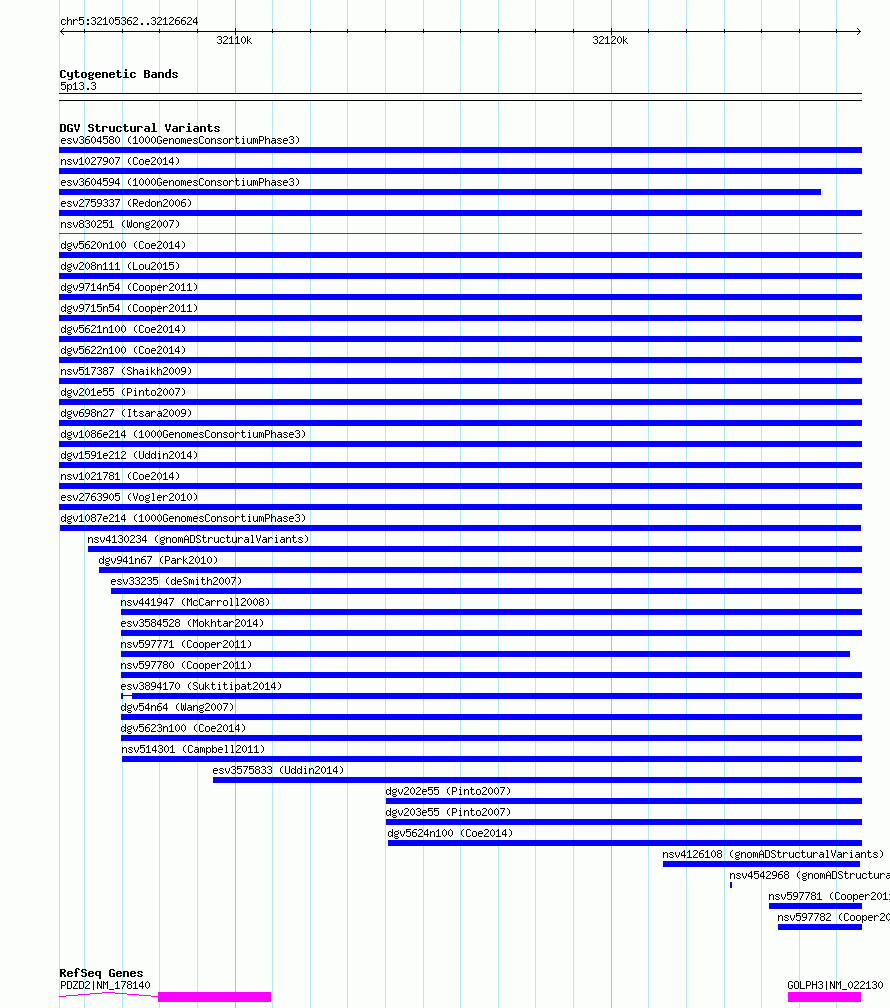
Task: Open dgv1591e212 (Uddin2014) entry
Action: pos(129,455)
